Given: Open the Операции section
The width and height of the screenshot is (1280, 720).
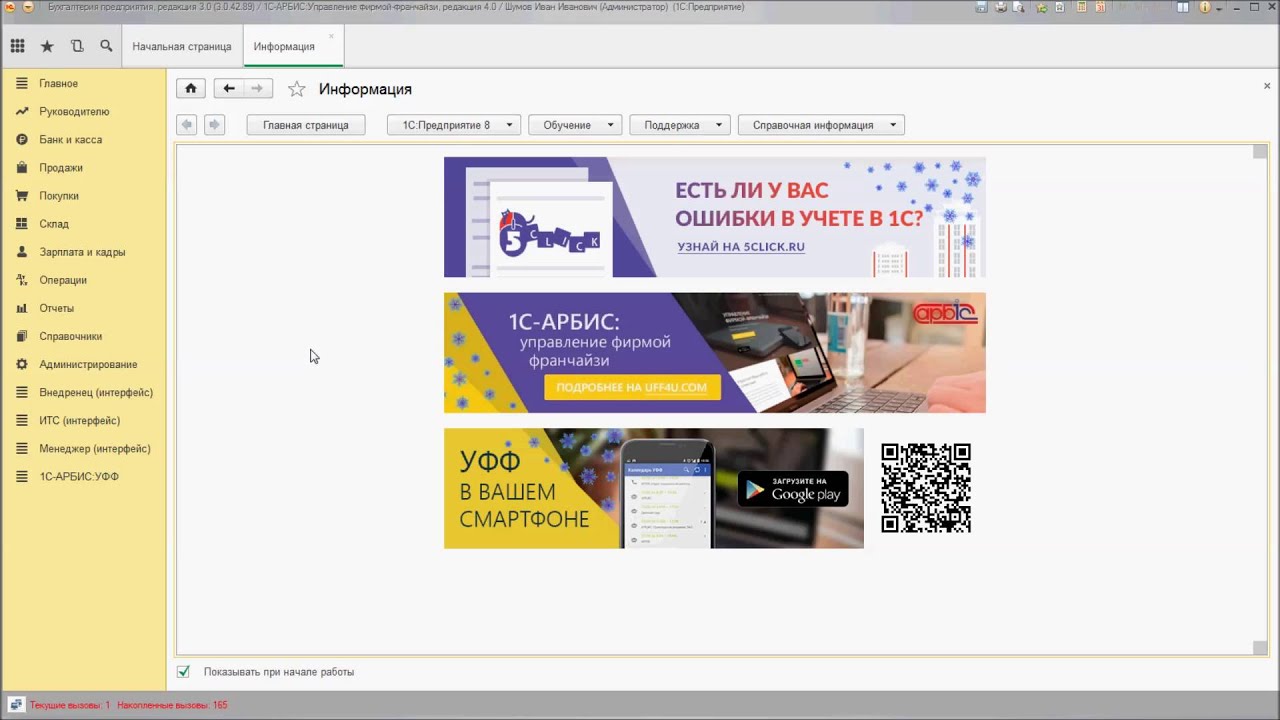Looking at the screenshot, I should [83, 280].
